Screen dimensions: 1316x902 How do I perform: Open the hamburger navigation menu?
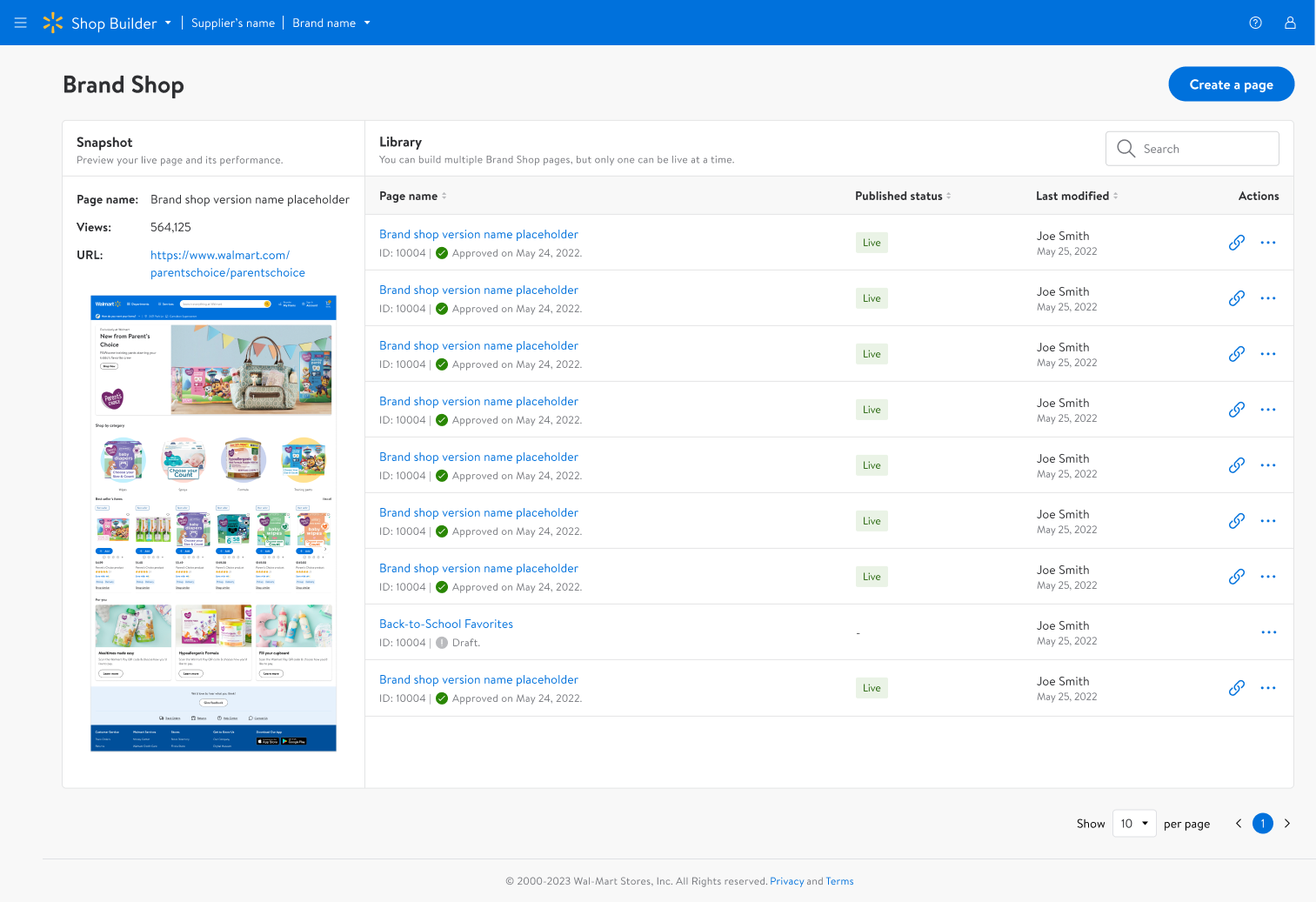[x=21, y=23]
